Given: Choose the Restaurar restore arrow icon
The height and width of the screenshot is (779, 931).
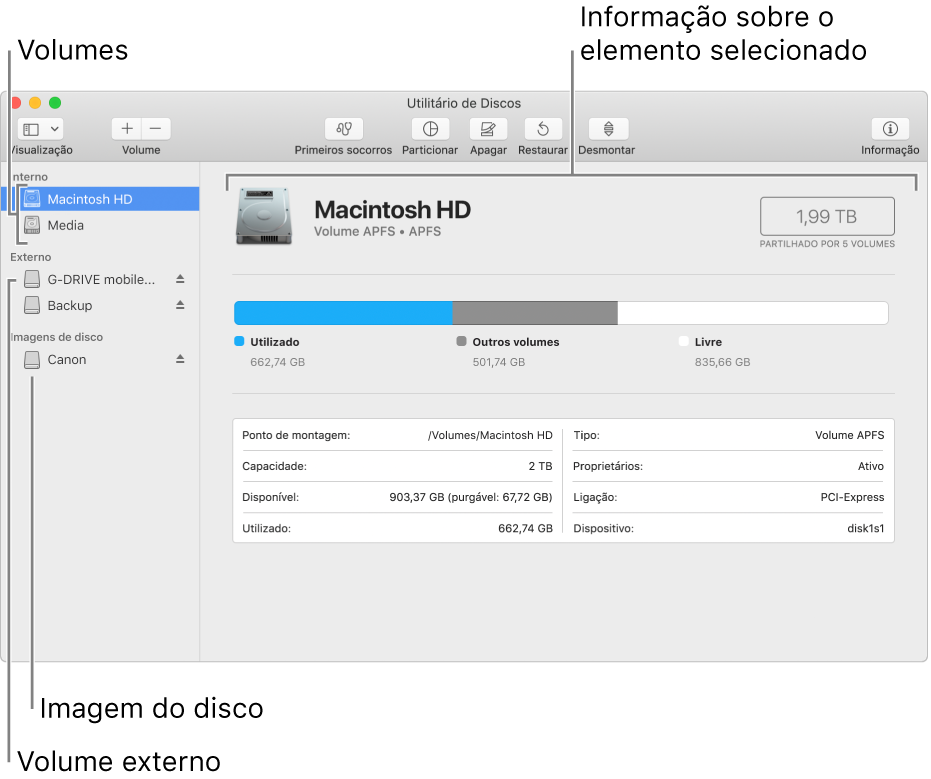Looking at the screenshot, I should click(x=543, y=129).
